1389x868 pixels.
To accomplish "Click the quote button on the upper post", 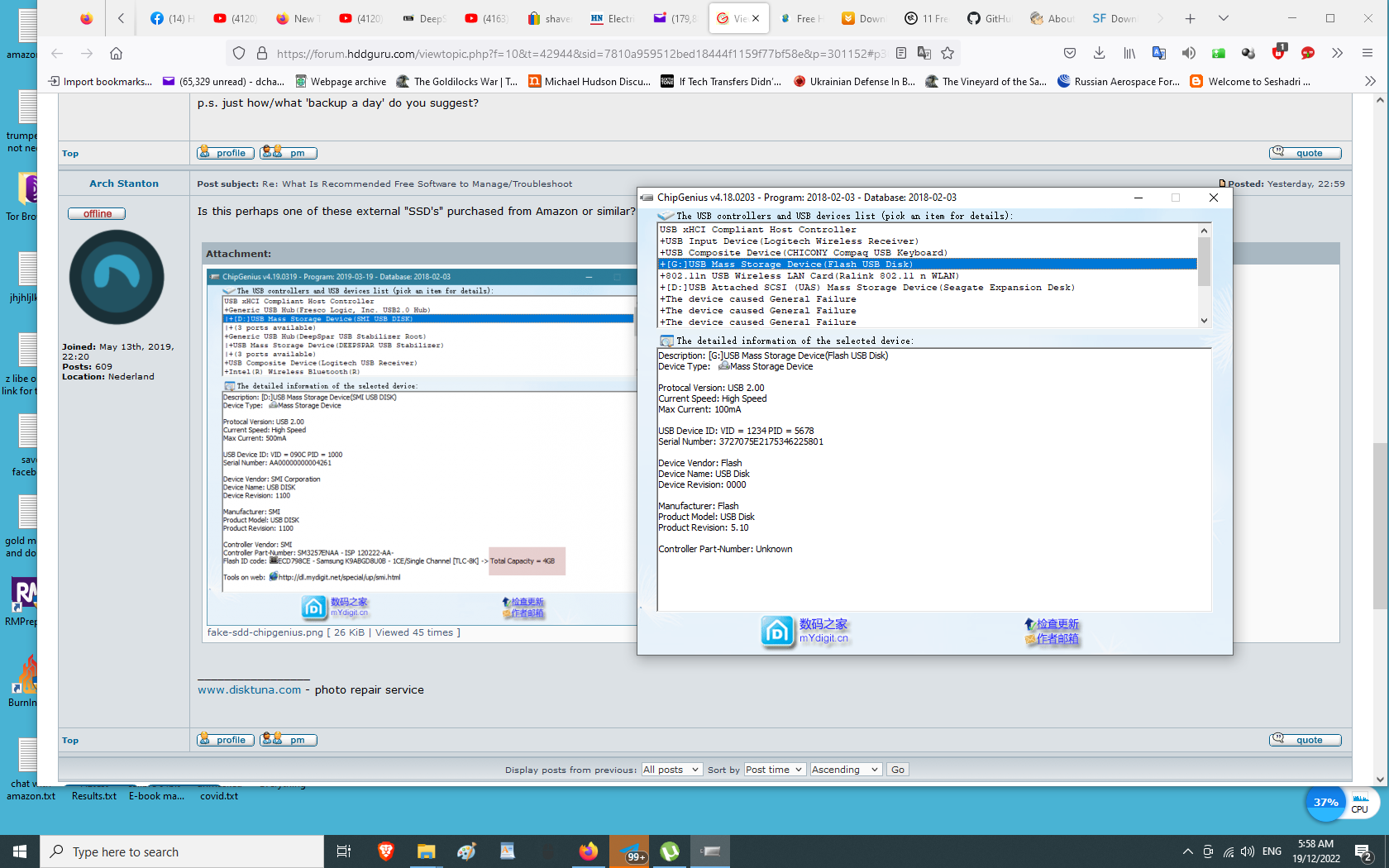I will click(1305, 153).
